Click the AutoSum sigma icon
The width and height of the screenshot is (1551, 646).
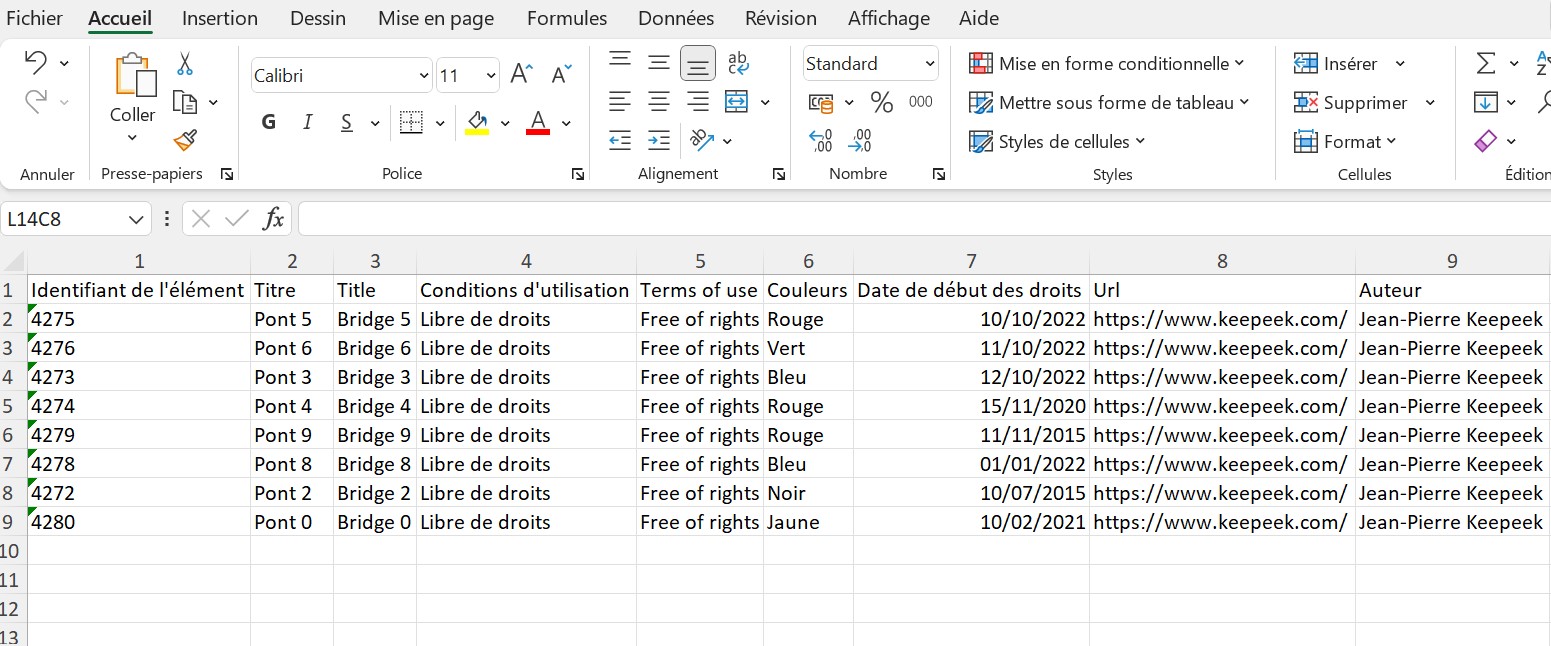(x=1487, y=62)
